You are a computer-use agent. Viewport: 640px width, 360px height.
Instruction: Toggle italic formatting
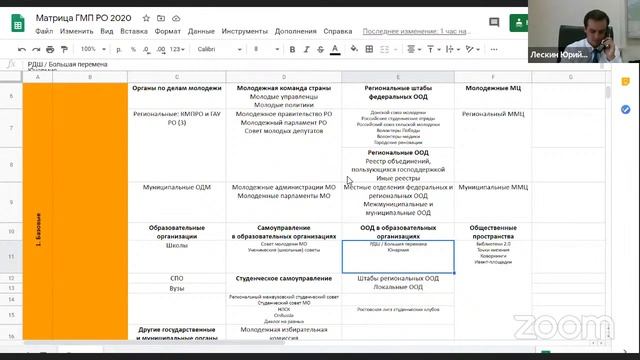(307, 49)
